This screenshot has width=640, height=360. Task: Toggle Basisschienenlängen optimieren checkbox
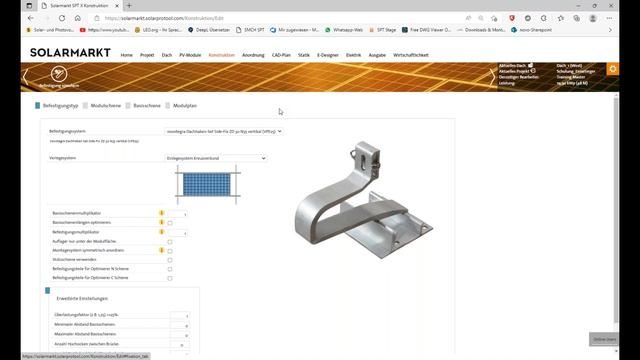pos(170,223)
